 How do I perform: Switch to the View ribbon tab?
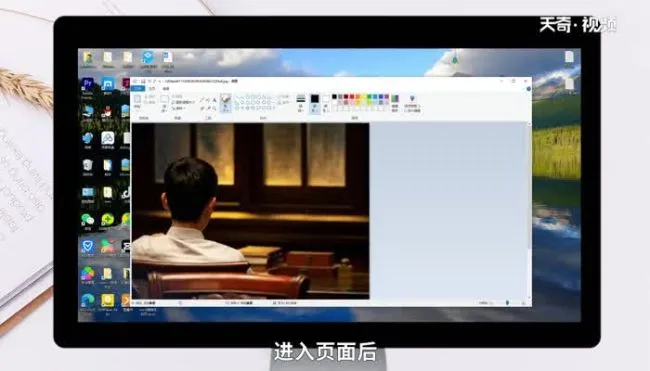pos(166,89)
